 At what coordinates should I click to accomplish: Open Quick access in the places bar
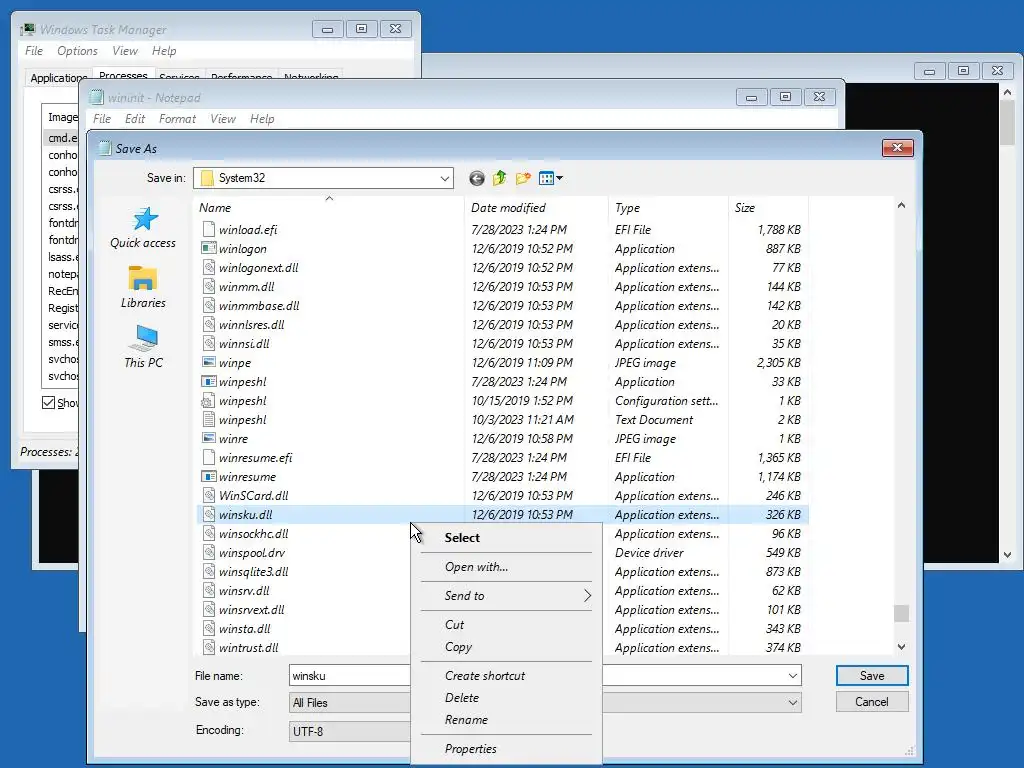pyautogui.click(x=143, y=228)
